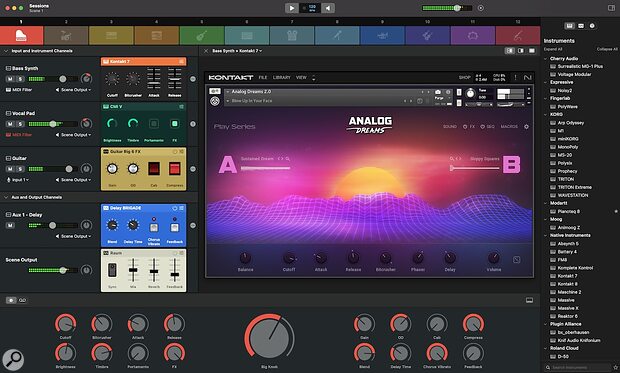The height and width of the screenshot is (373, 620).
Task: Click the Bass Synth pan knob
Action: [x=86, y=78]
